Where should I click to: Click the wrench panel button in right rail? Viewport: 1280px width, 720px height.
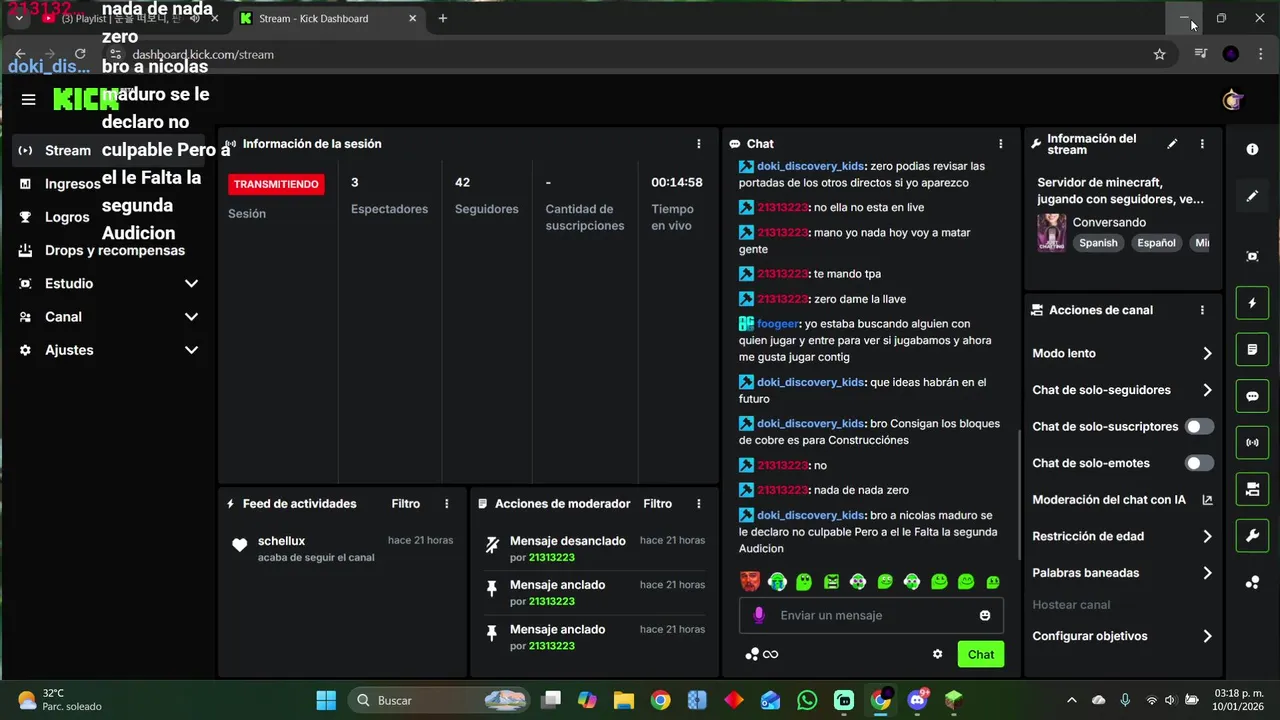tap(1252, 535)
